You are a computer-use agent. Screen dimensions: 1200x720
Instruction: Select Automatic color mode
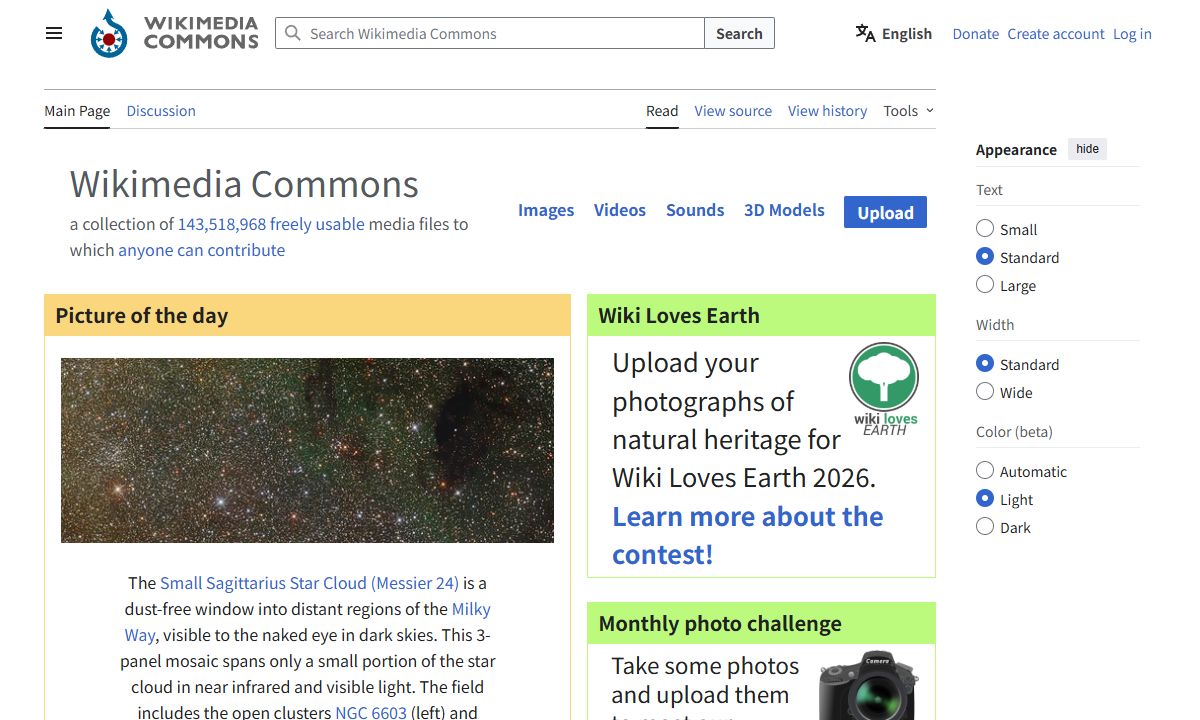[x=985, y=471]
